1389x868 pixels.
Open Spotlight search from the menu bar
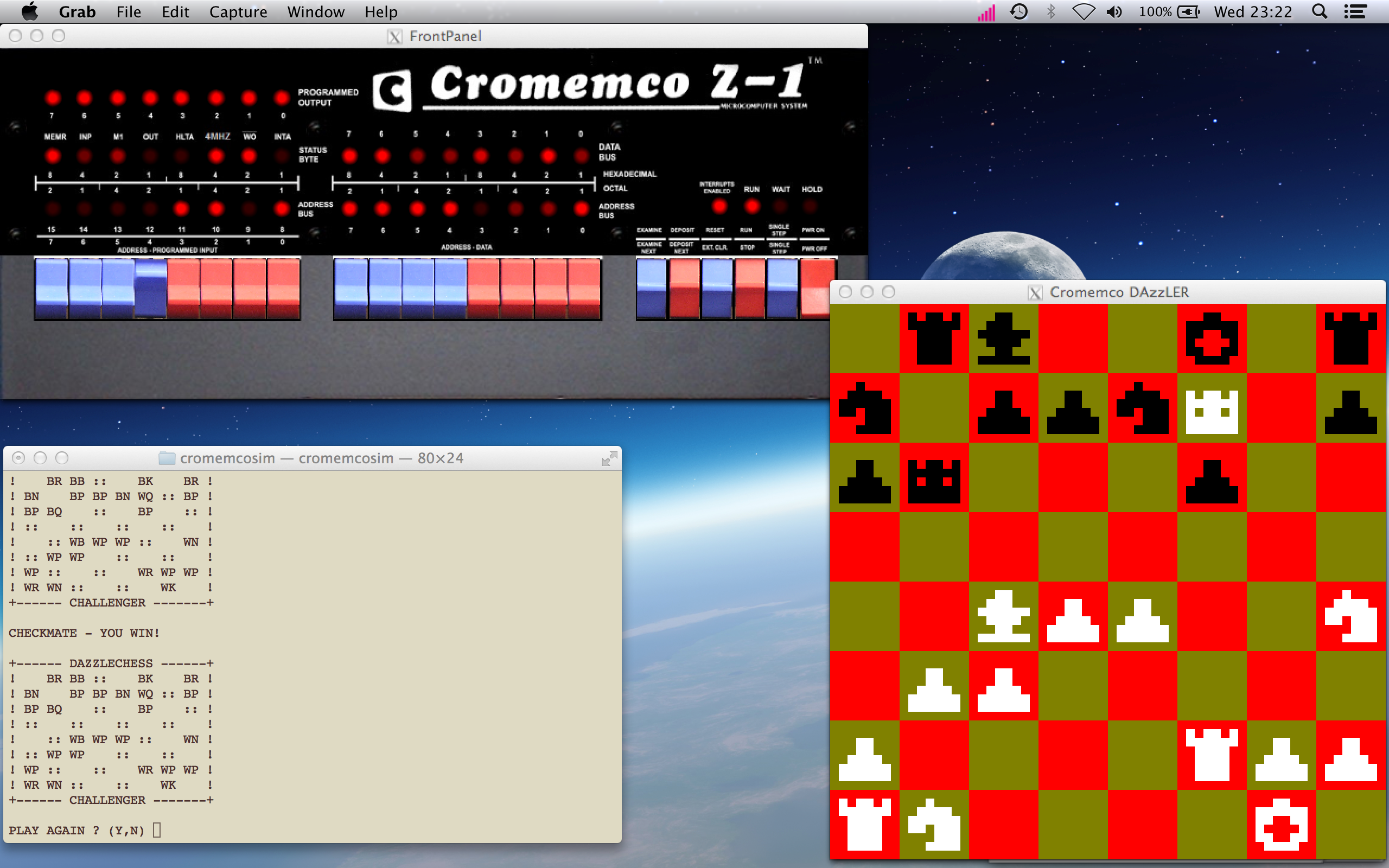click(x=1318, y=11)
